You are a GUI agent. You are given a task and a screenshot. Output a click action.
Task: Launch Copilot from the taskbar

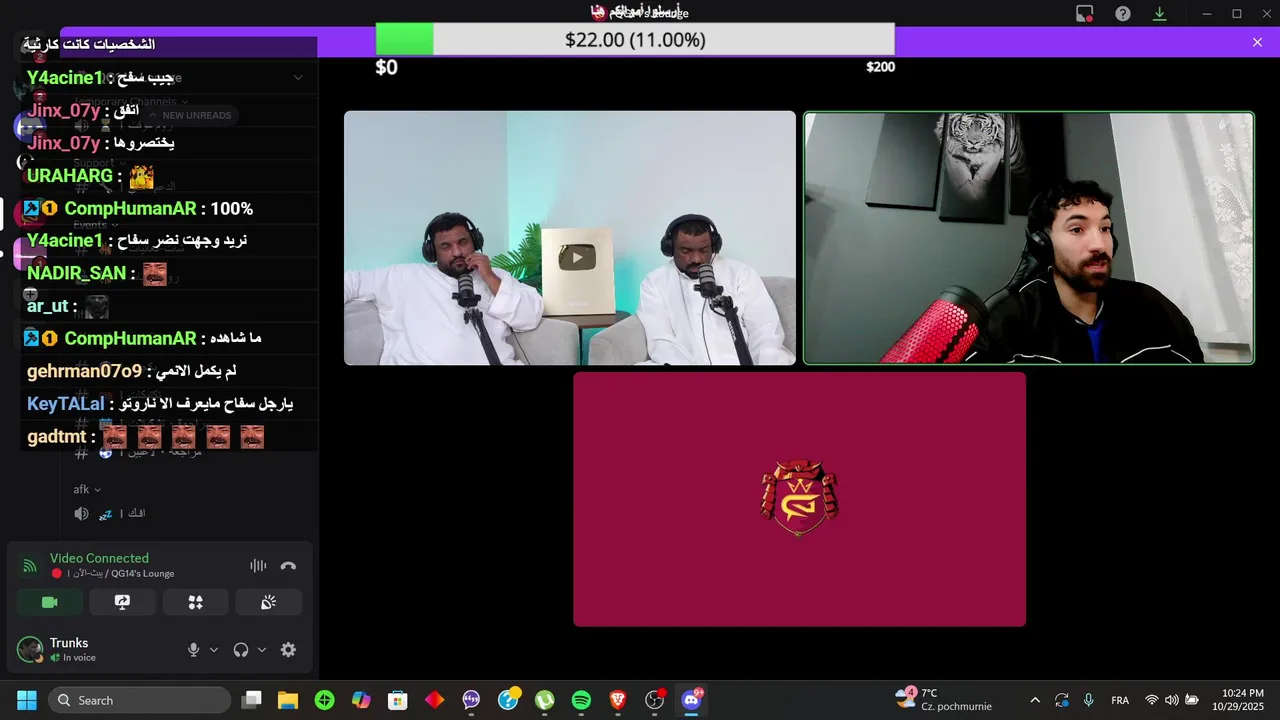pyautogui.click(x=361, y=700)
